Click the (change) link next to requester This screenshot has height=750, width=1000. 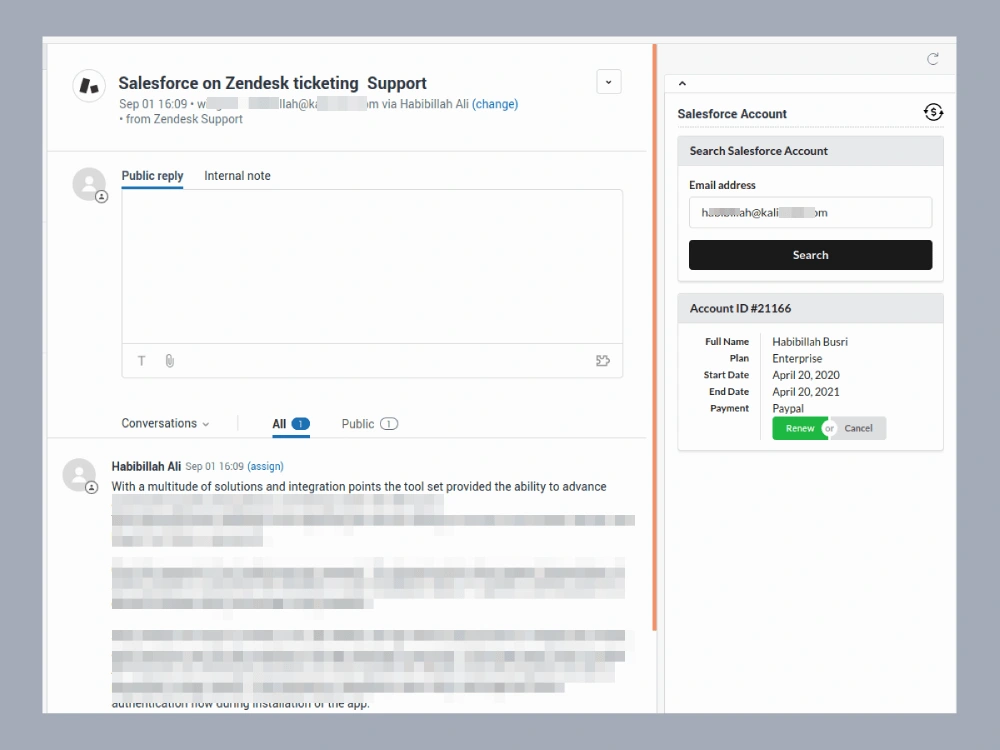point(496,104)
